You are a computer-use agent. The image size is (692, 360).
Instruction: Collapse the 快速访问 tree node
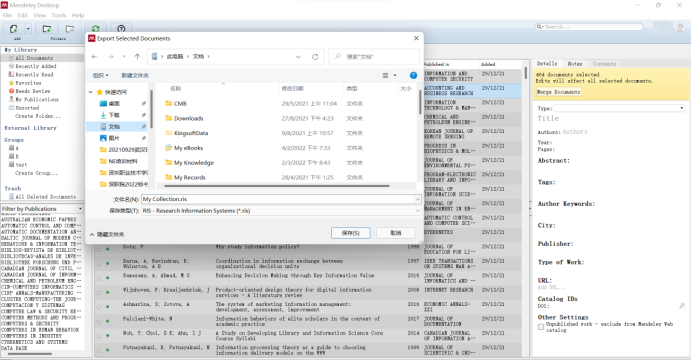(90, 92)
